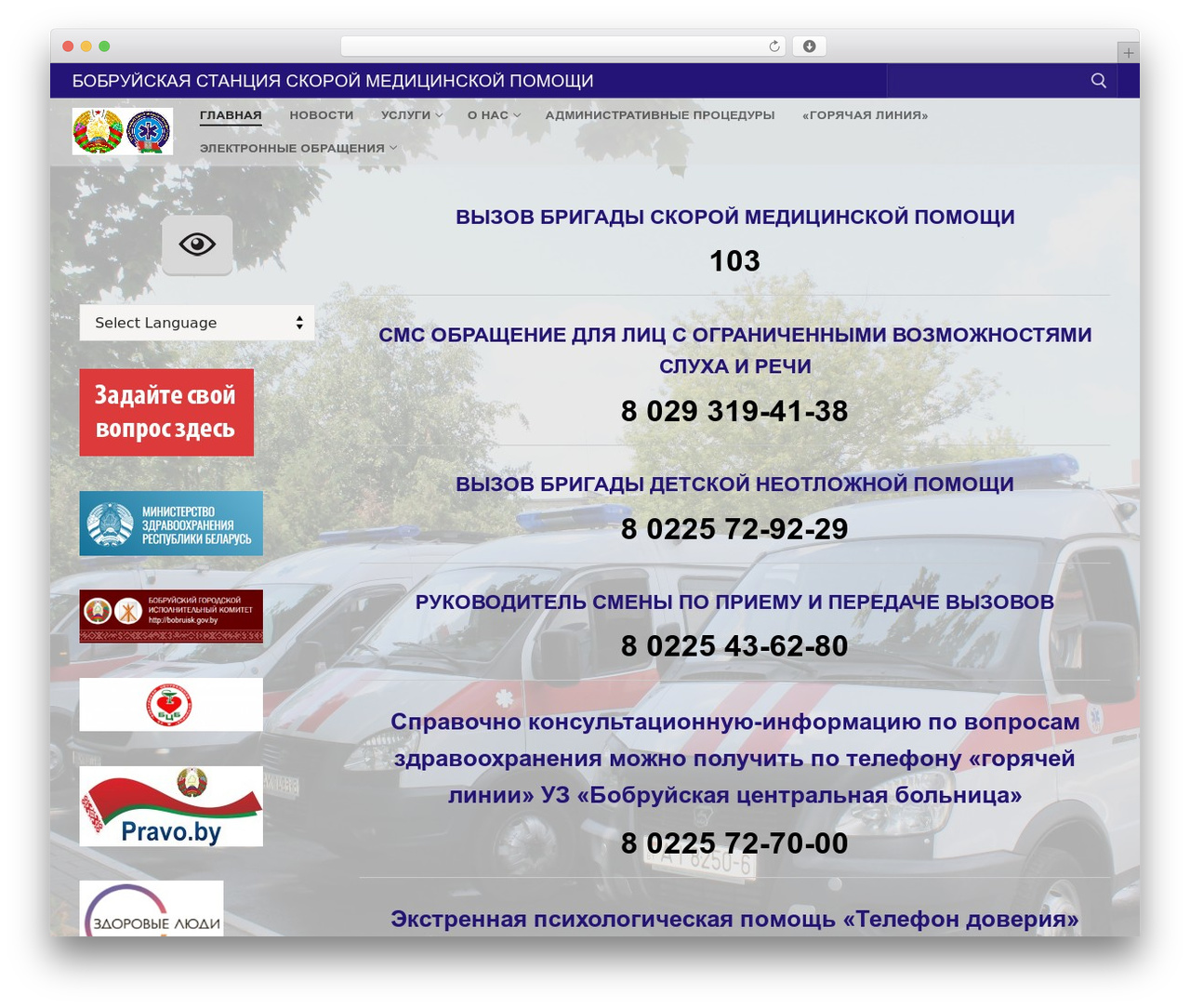
Task: Click the Belarus coat of arms logo
Action: (99, 131)
